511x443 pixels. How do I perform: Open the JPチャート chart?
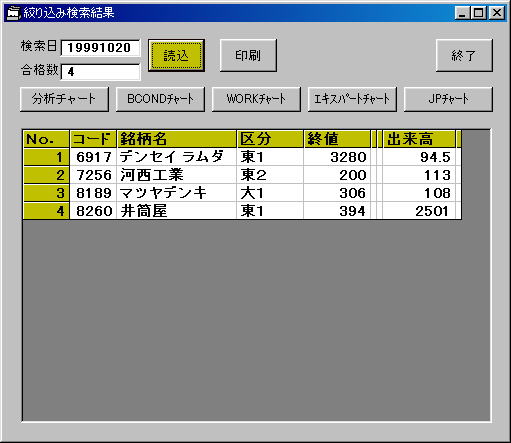pos(448,99)
